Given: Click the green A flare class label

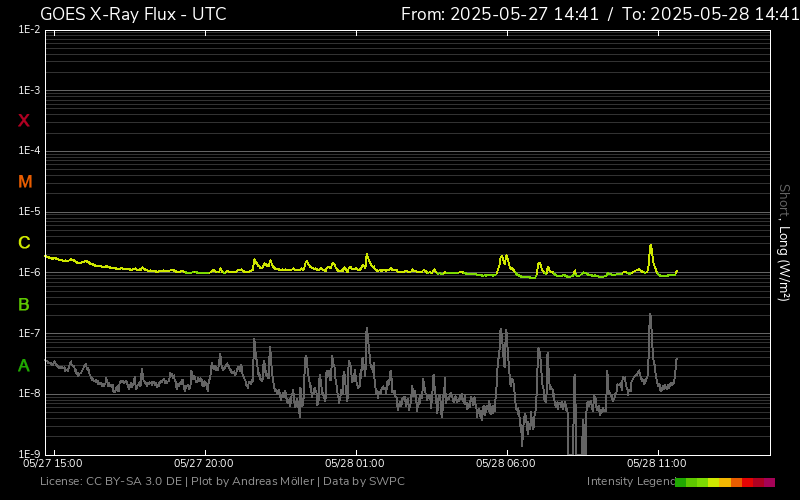Looking at the screenshot, I should 24,366.
